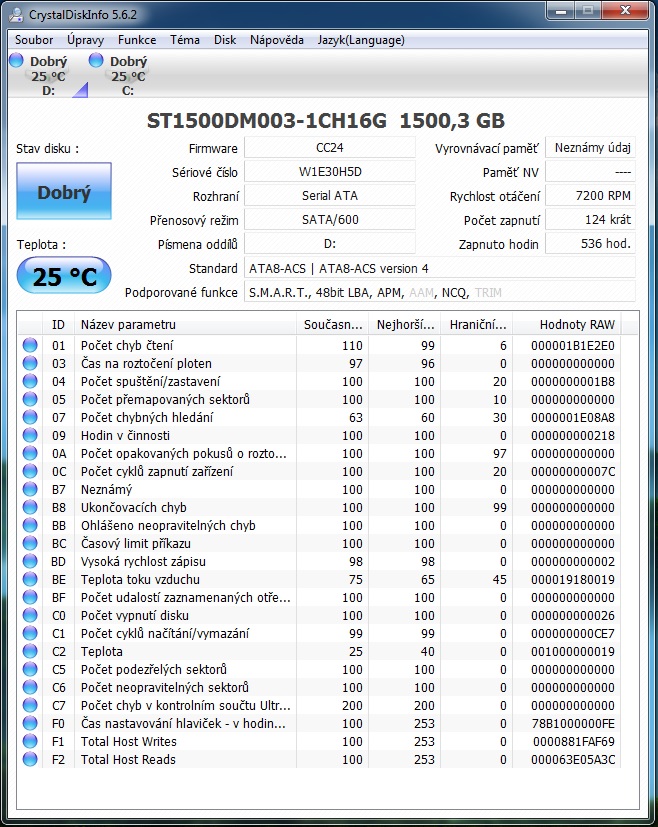
Task: Minimize the CrystalDiskInfo window
Action: pyautogui.click(x=560, y=10)
